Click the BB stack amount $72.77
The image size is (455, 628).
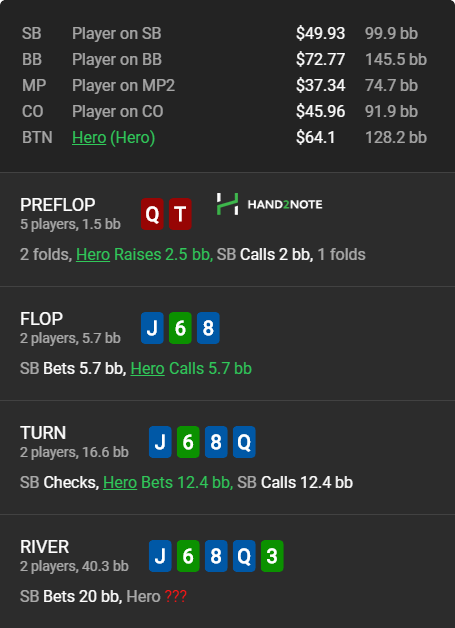320,60
